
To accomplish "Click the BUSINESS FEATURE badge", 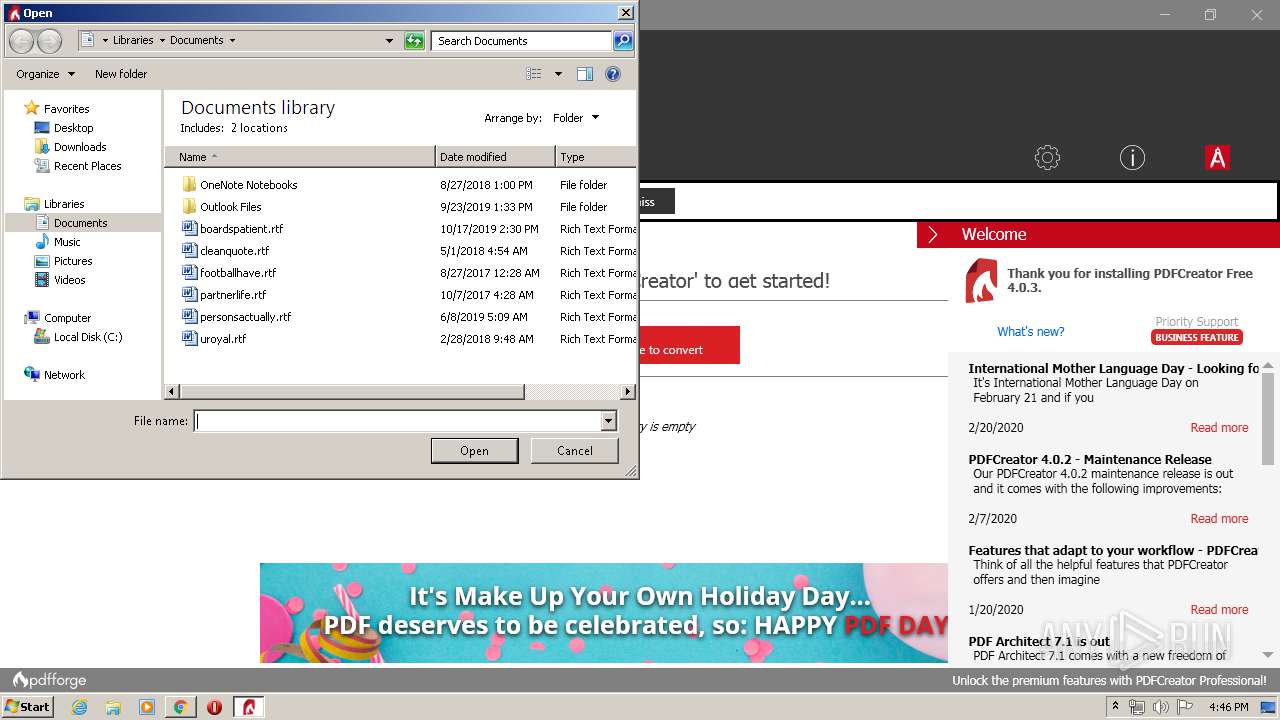I will 1197,337.
